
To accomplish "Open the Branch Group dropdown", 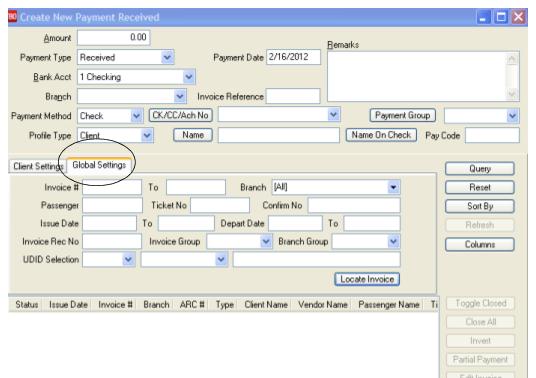I will [x=393, y=242].
